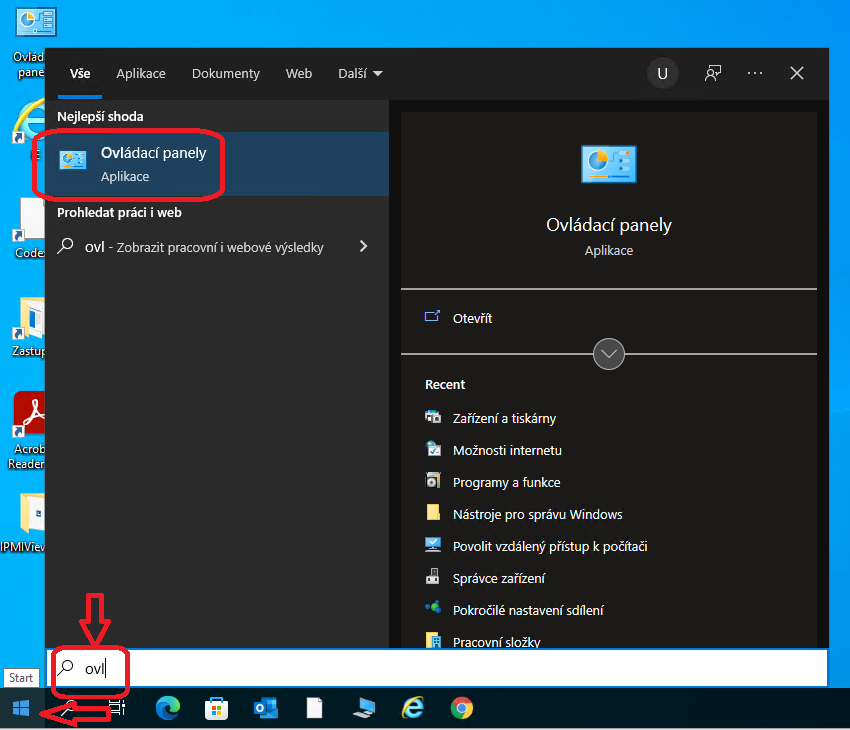Open the blank document taskbar icon

(x=314, y=708)
